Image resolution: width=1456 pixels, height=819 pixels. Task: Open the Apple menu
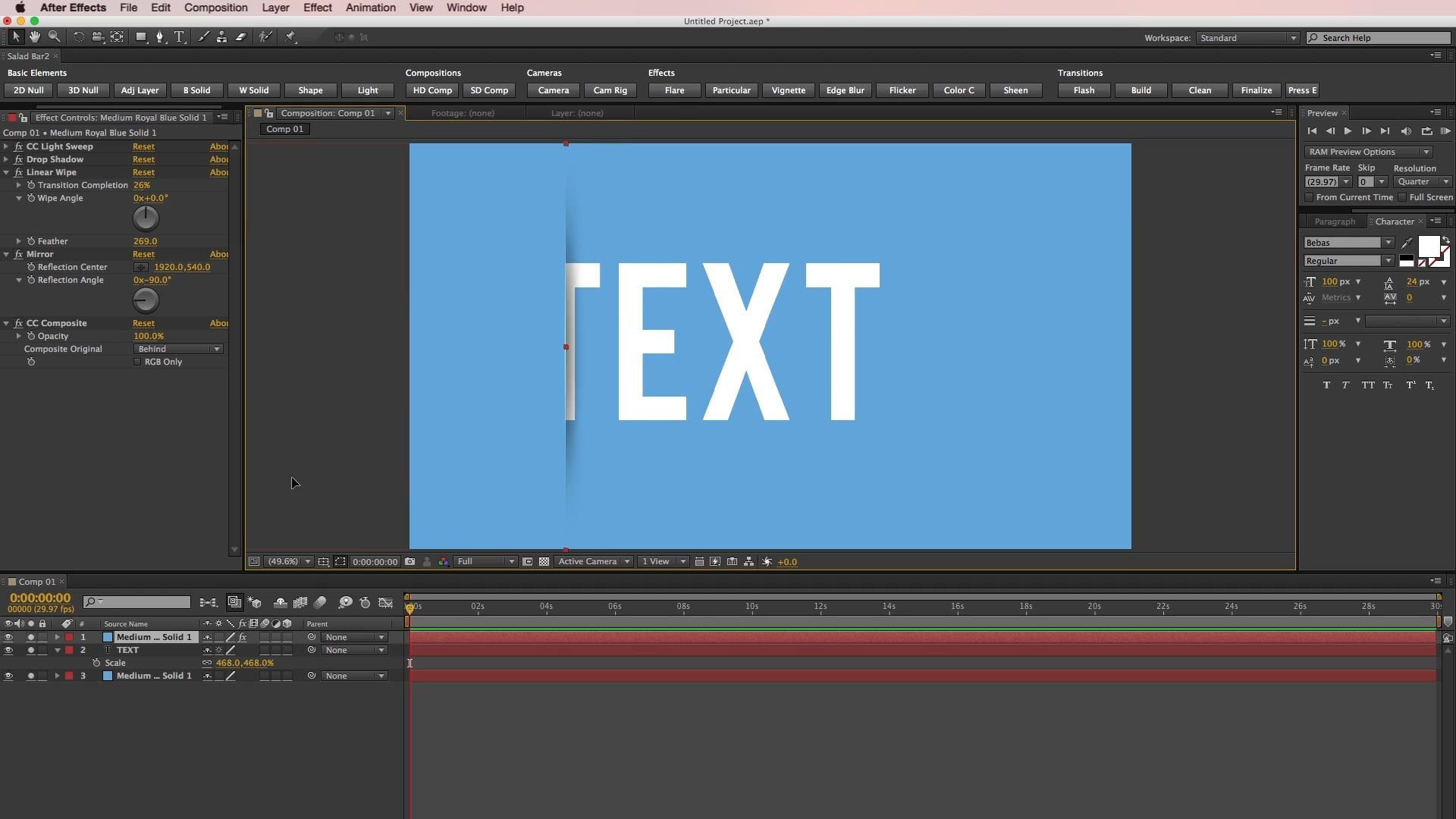coord(20,8)
